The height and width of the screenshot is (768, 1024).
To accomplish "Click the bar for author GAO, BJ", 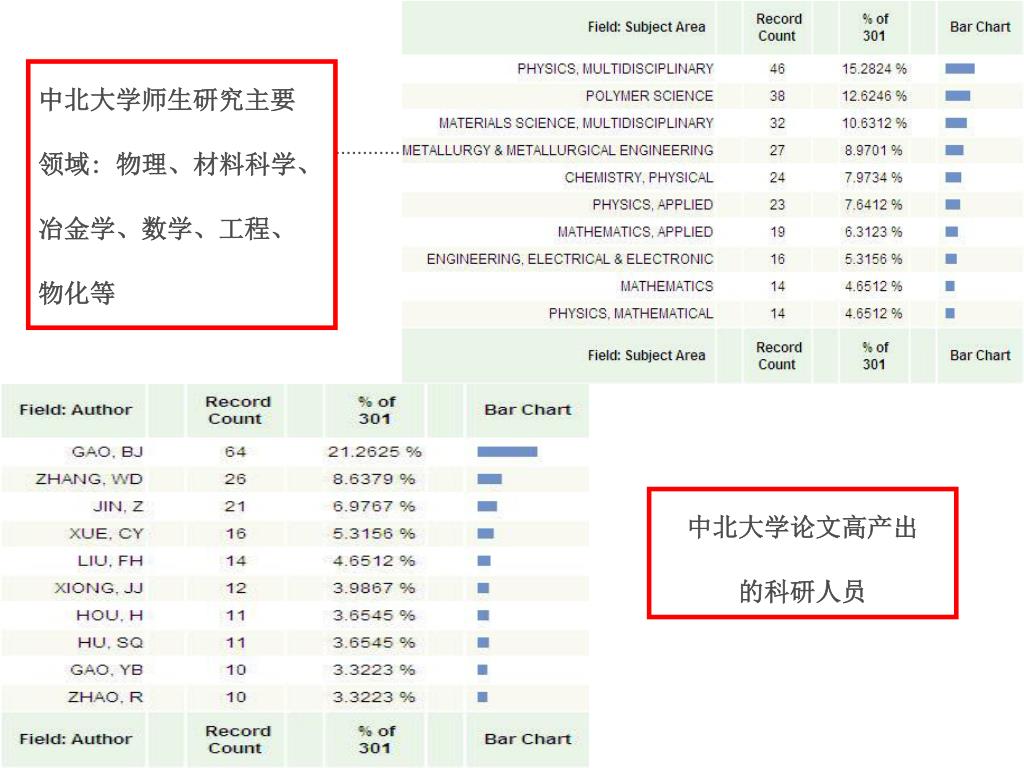I will pos(507,452).
